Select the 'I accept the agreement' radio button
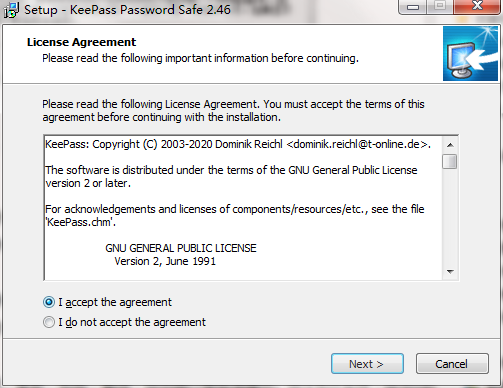The width and height of the screenshot is (503, 388). coord(49,302)
